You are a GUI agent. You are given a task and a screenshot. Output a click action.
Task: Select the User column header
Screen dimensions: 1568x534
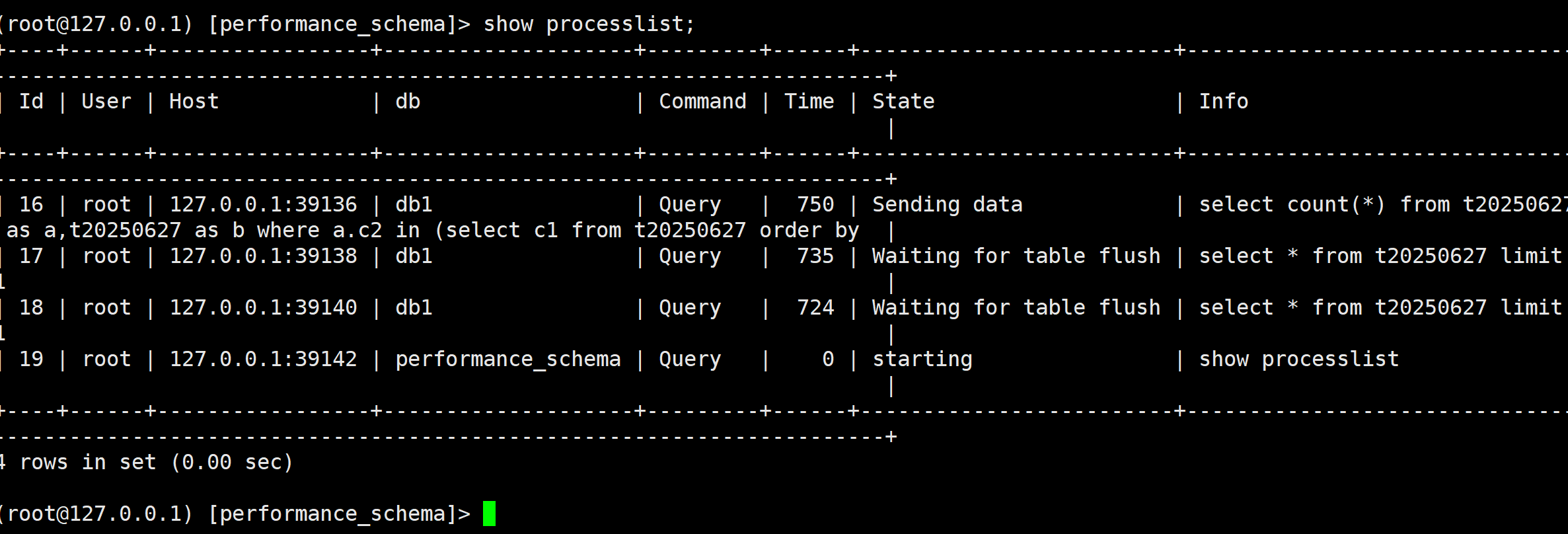[x=106, y=101]
